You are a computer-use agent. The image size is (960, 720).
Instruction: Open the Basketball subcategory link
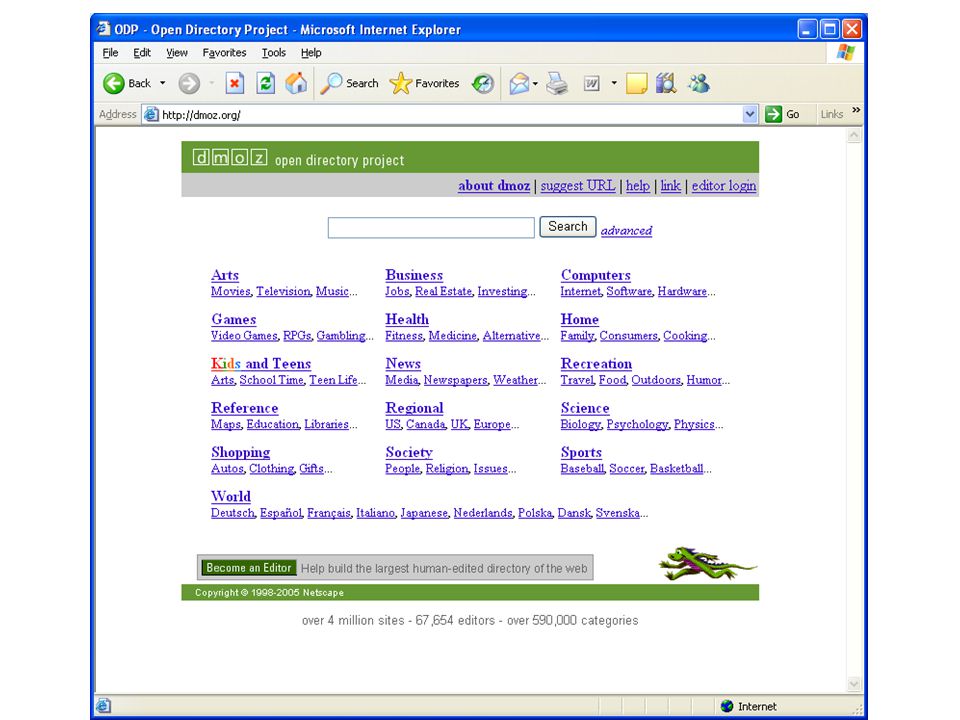[677, 468]
